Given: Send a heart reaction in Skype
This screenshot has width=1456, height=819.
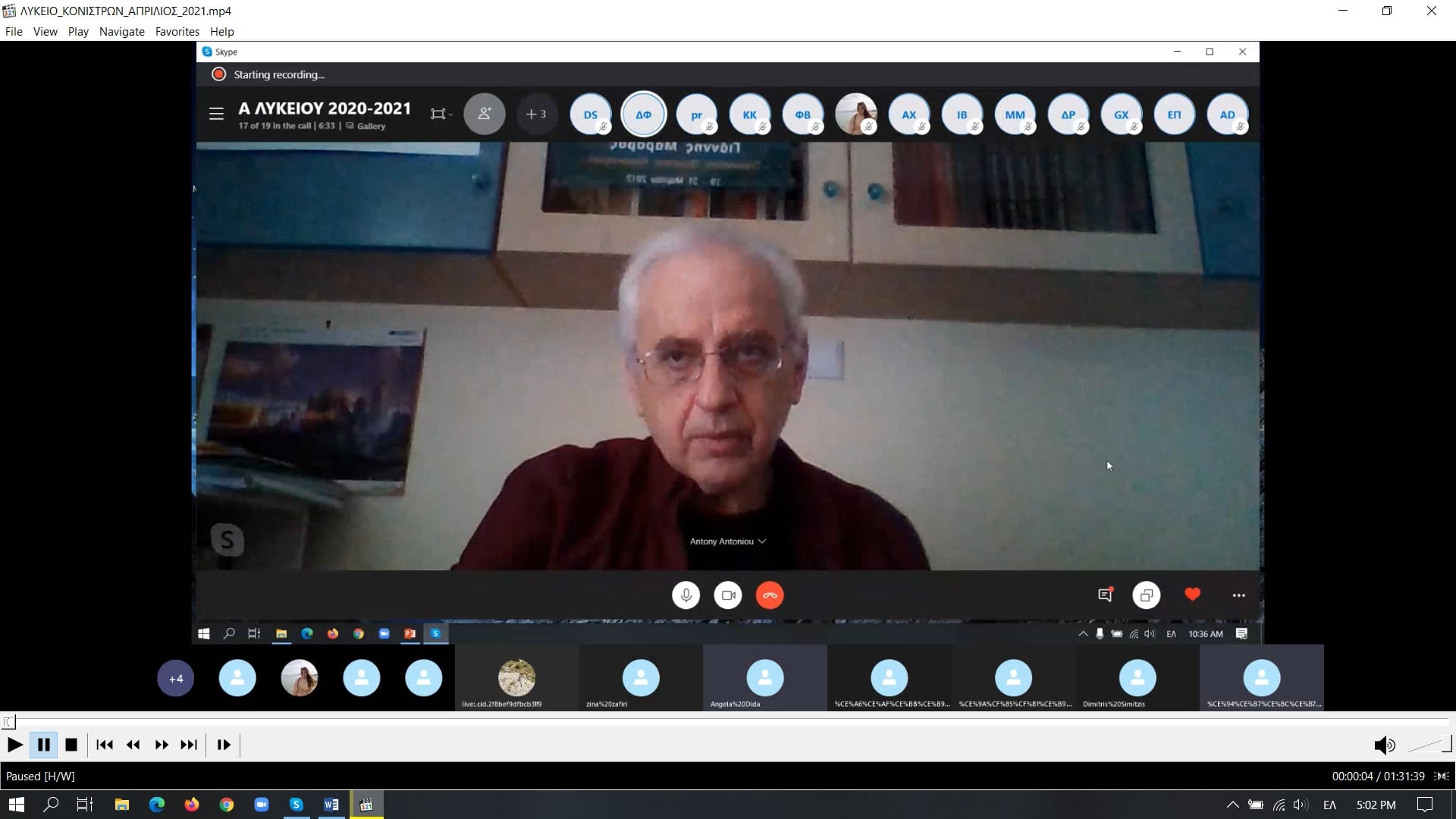Looking at the screenshot, I should click(x=1193, y=595).
